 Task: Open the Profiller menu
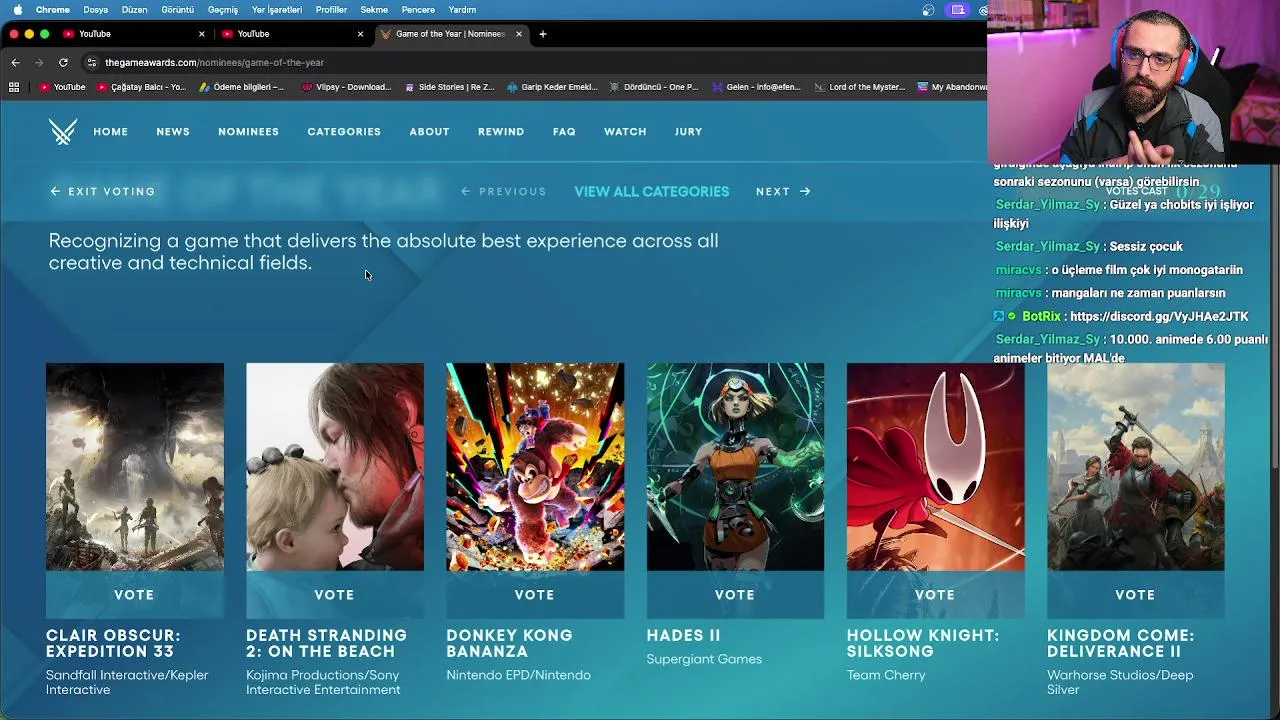[x=331, y=10]
